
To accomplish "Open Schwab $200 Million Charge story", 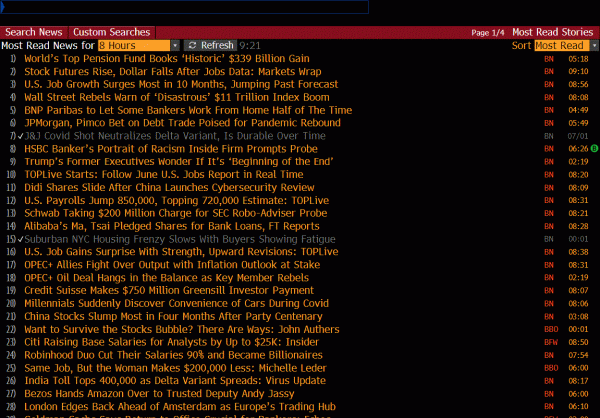I will (176, 213).
